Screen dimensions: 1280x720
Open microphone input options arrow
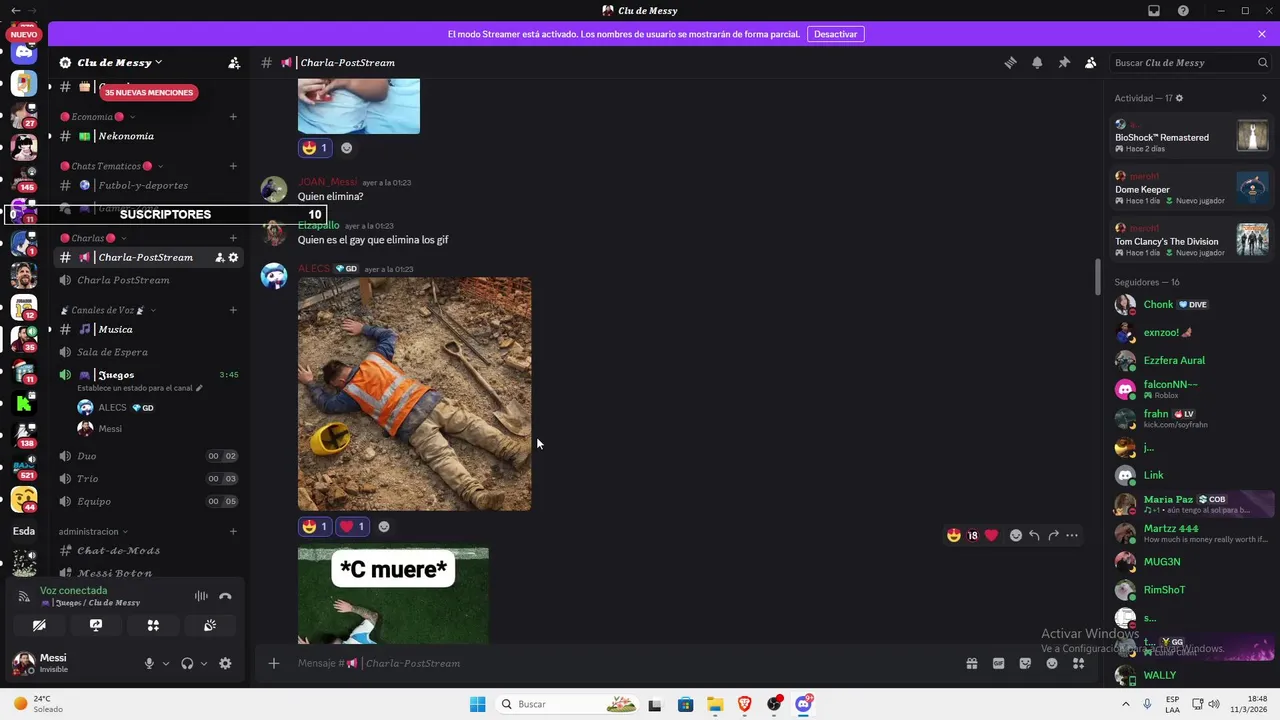(x=166, y=663)
